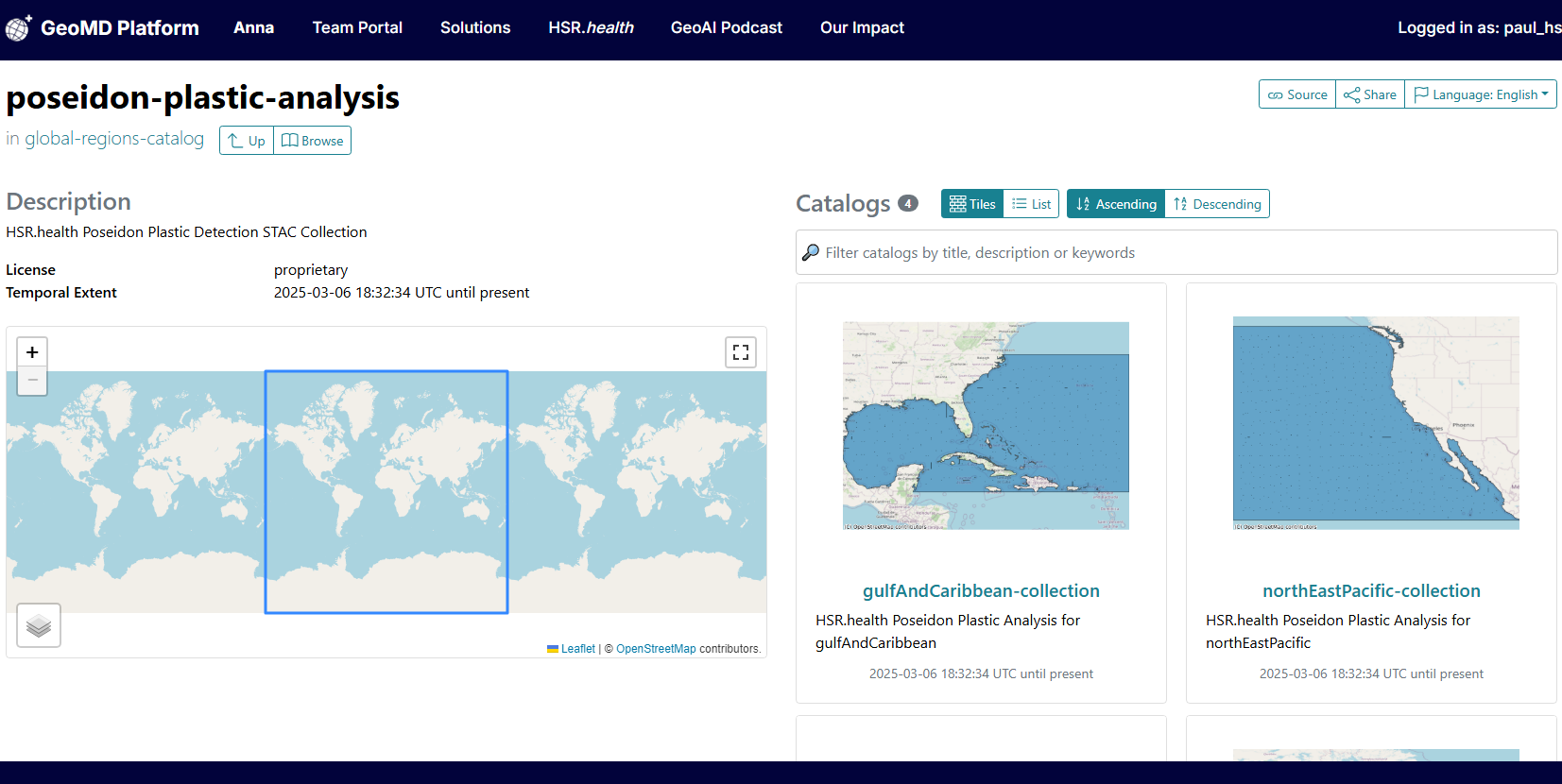The image size is (1562, 784).
Task: Click the filter catalogs search field
Action: 1176,252
